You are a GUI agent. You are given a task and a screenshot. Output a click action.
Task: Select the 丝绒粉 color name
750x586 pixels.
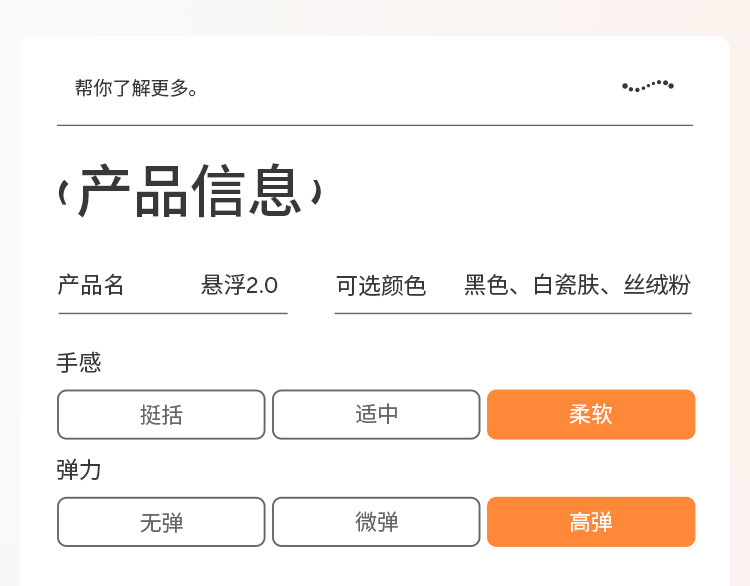pos(657,286)
